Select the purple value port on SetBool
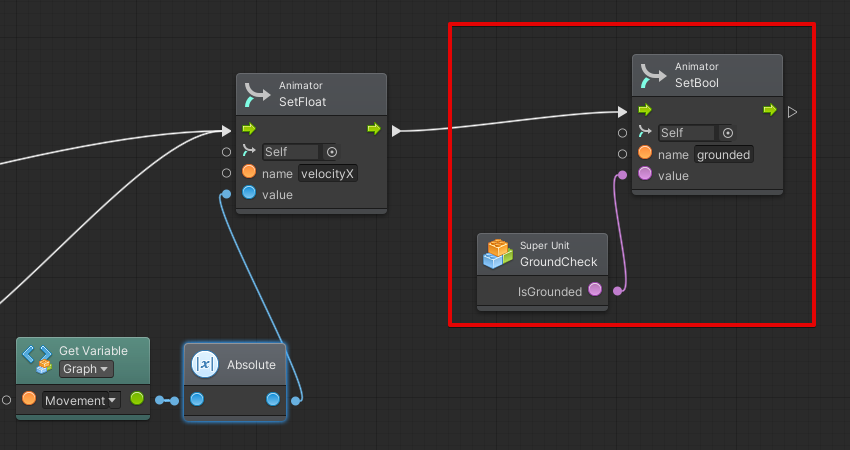 [x=645, y=174]
